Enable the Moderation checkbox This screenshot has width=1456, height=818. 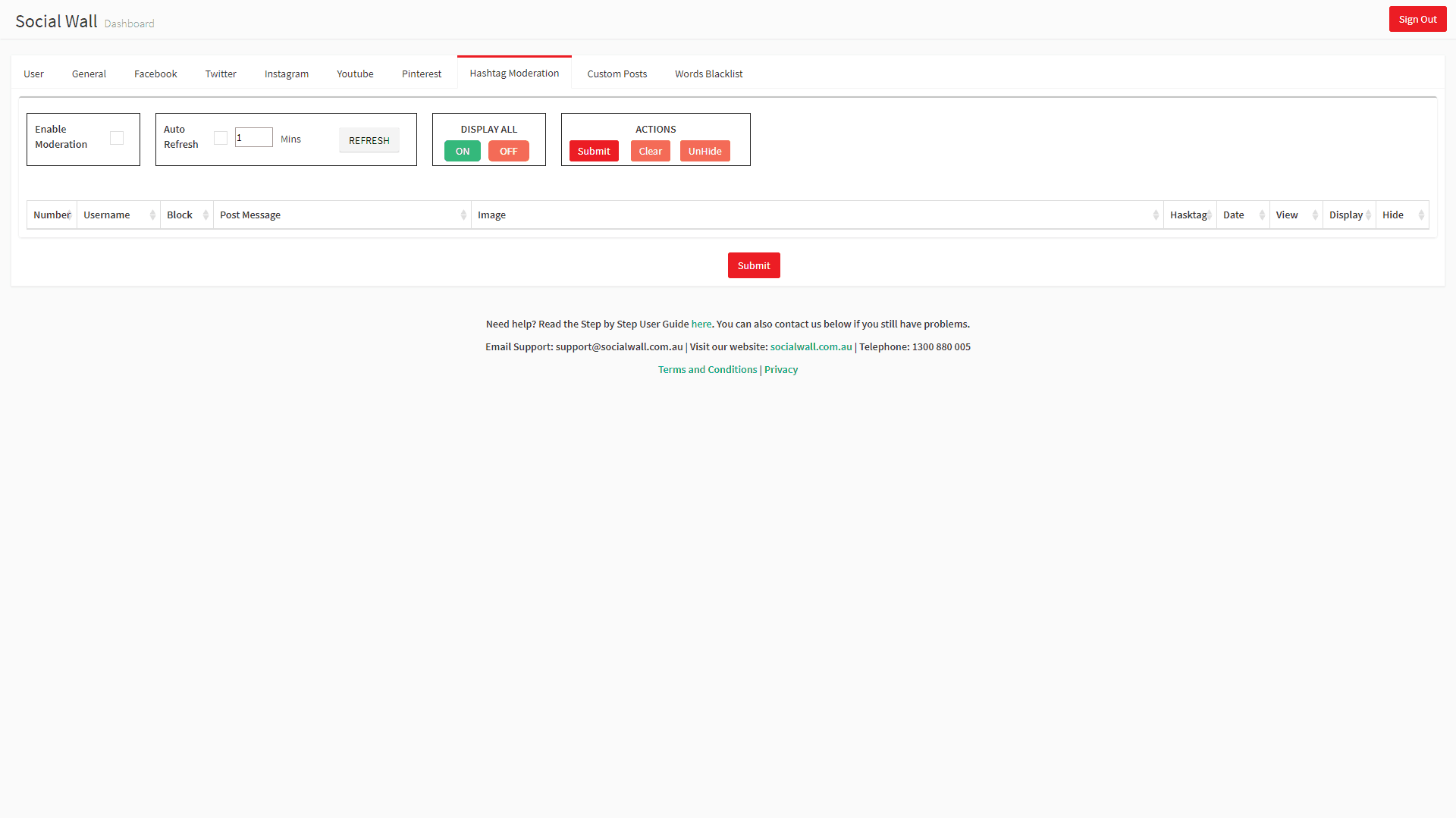point(117,138)
